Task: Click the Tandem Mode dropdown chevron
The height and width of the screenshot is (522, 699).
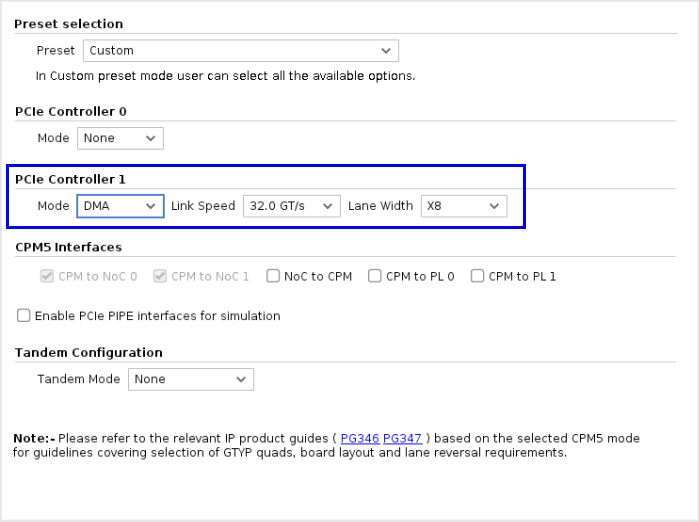Action: pos(241,379)
